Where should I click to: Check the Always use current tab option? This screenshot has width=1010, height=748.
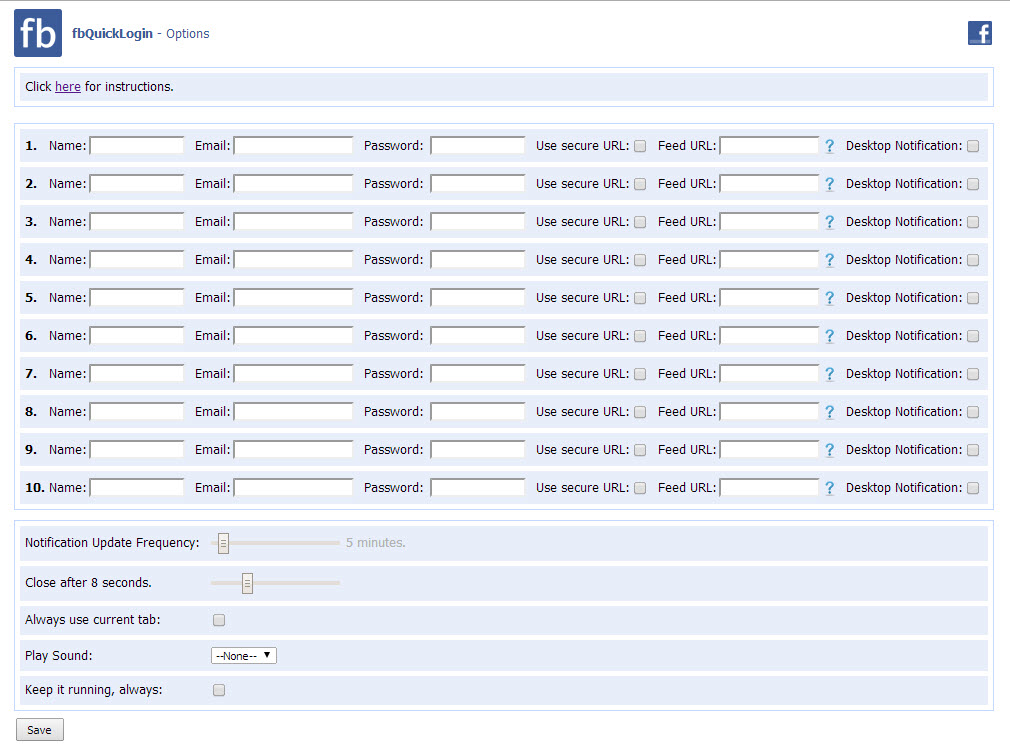[x=219, y=620]
